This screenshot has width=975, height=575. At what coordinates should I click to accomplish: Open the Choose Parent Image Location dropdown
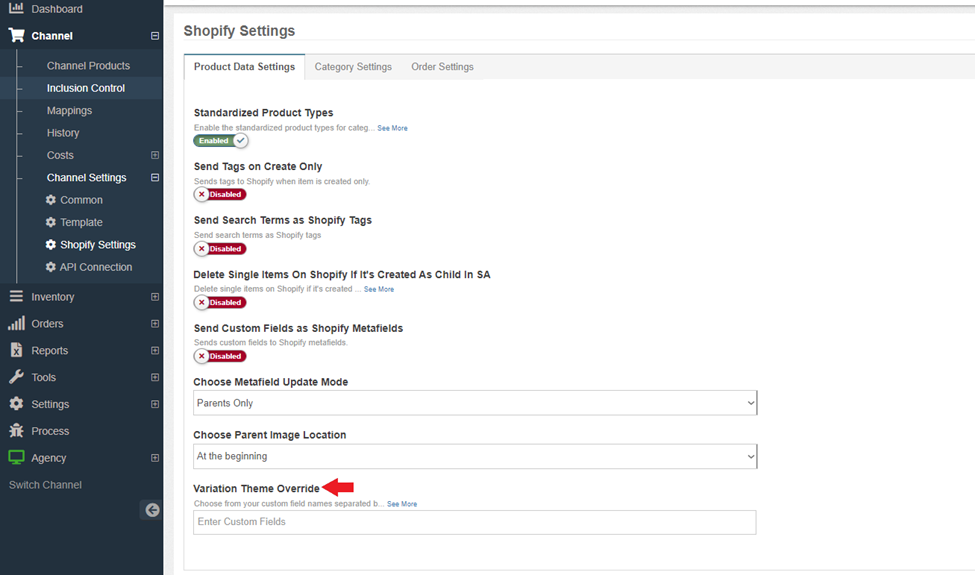tap(475, 456)
